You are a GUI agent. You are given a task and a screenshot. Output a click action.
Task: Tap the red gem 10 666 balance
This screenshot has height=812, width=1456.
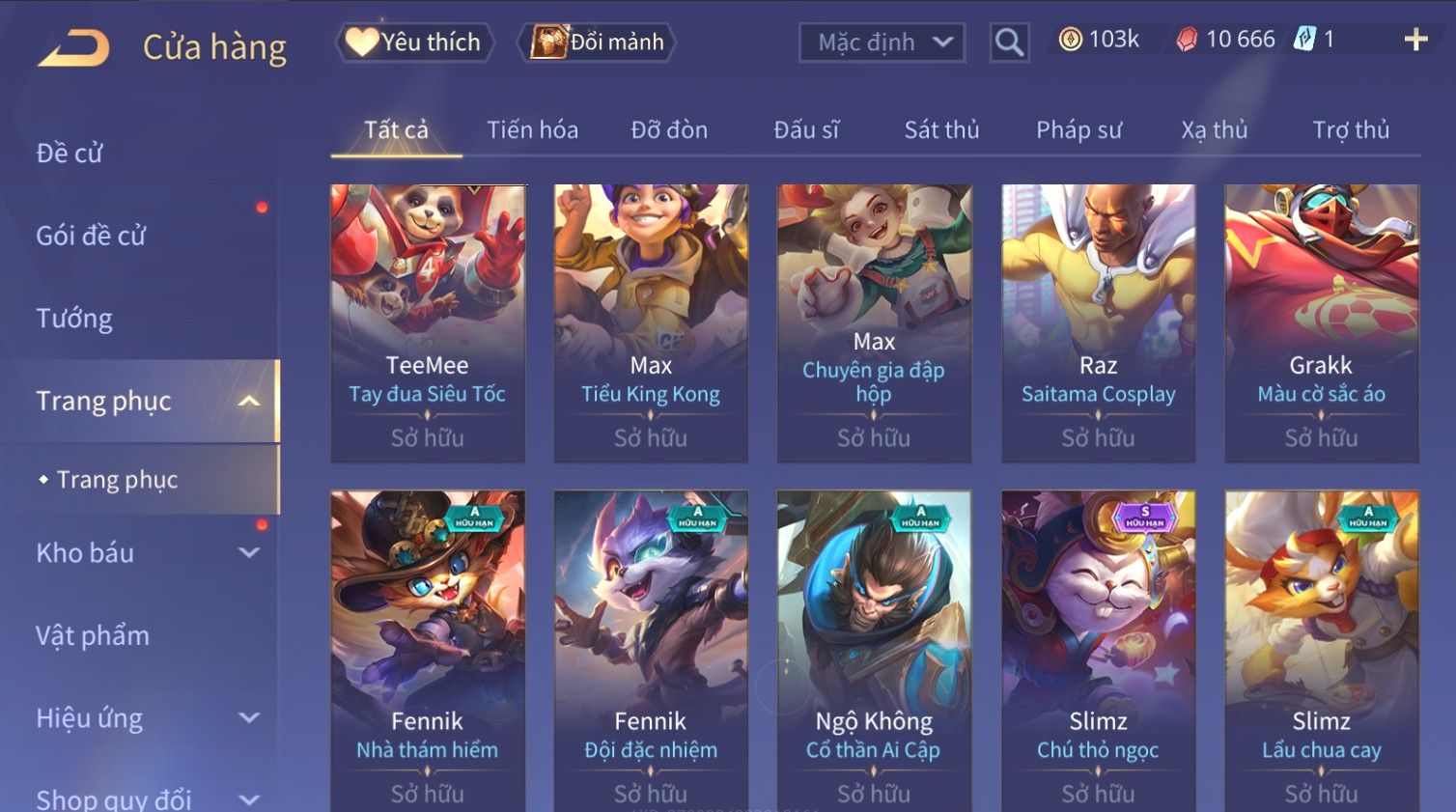[x=1225, y=40]
